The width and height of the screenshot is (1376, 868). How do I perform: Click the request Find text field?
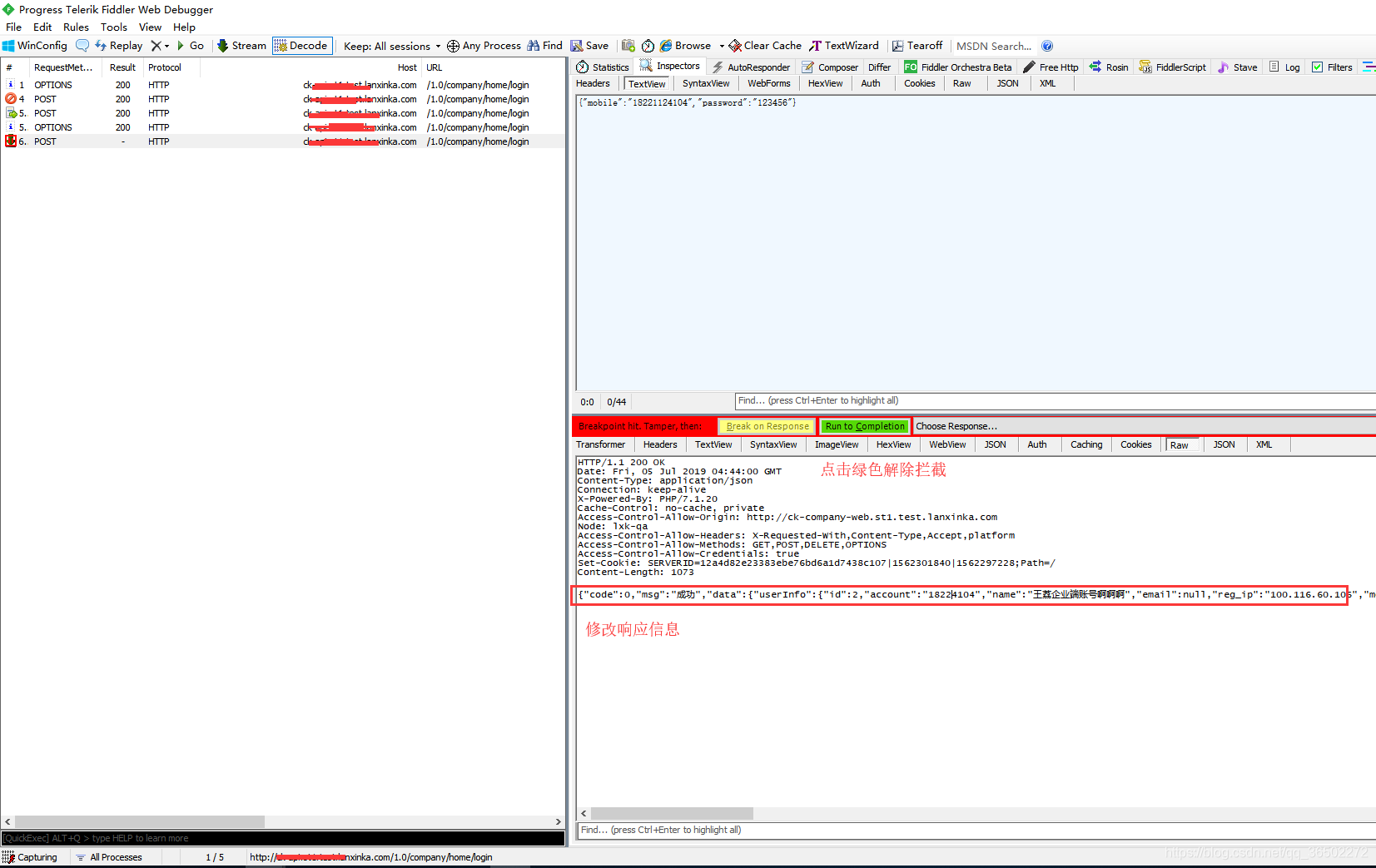click(1056, 401)
